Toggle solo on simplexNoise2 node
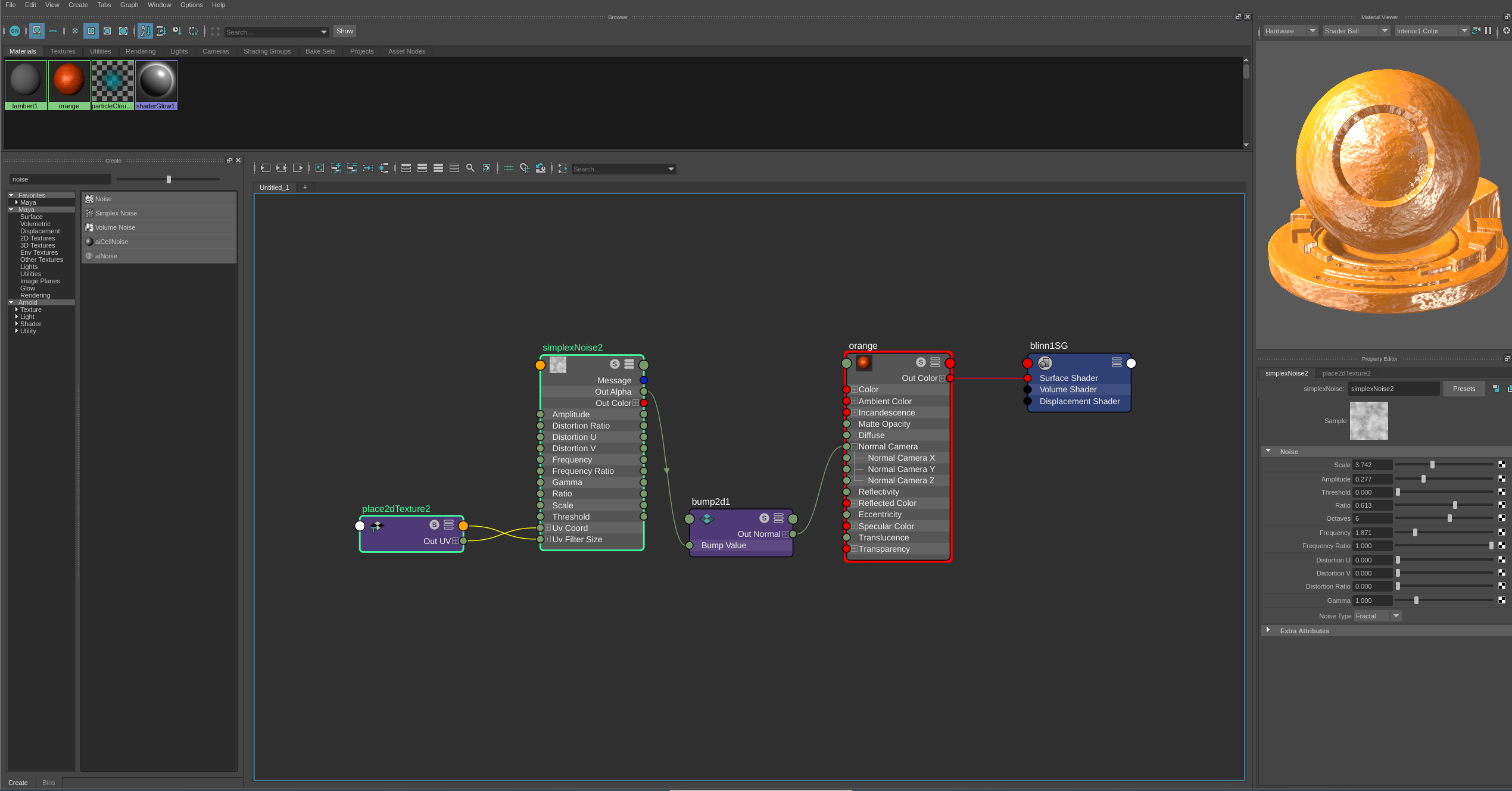Screen dimensions: 1512x791 [615, 364]
